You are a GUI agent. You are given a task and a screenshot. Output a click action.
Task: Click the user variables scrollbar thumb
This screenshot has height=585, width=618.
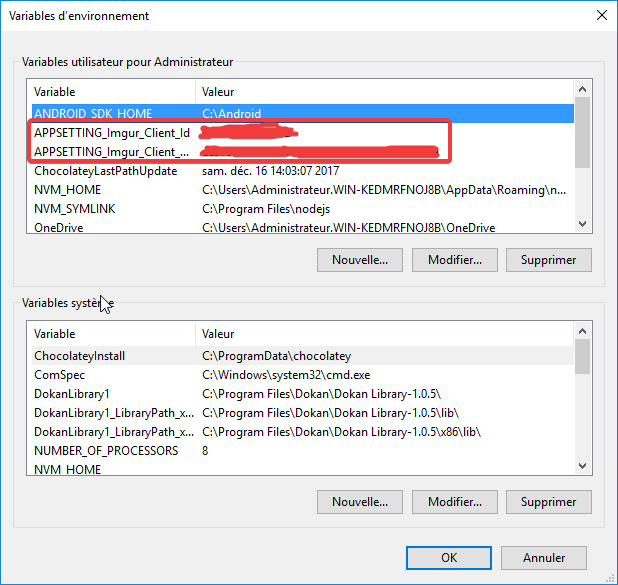click(x=583, y=133)
